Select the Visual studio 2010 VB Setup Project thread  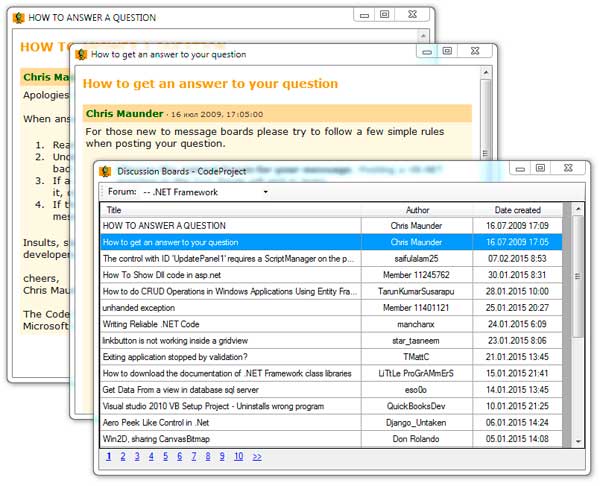pyautogui.click(x=331, y=406)
